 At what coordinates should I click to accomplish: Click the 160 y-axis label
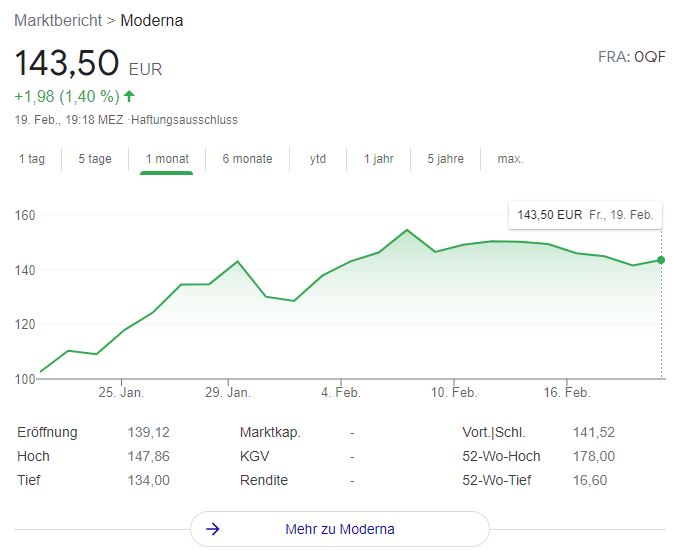coord(25,215)
